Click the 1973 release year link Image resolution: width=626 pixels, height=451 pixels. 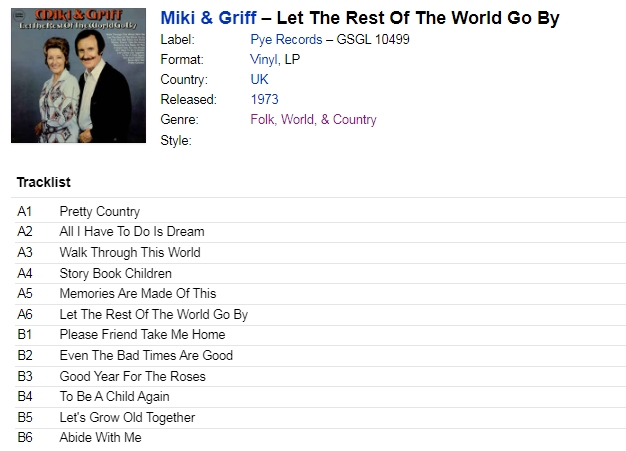[x=264, y=99]
